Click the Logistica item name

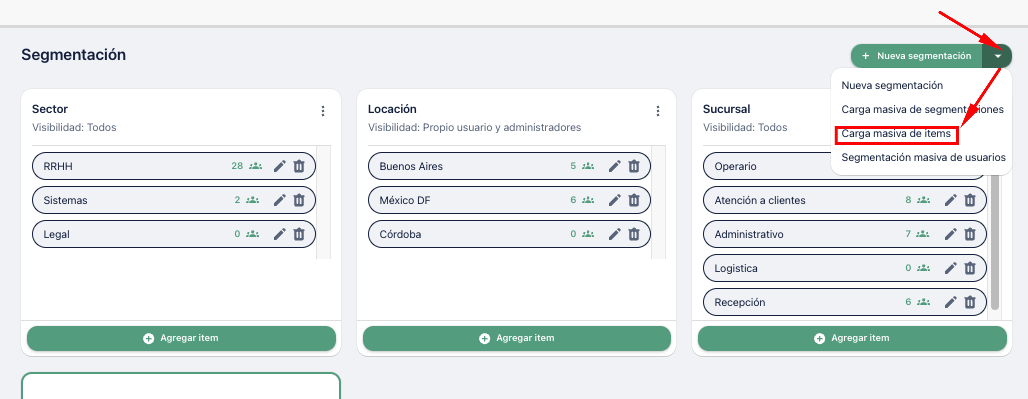pos(736,269)
